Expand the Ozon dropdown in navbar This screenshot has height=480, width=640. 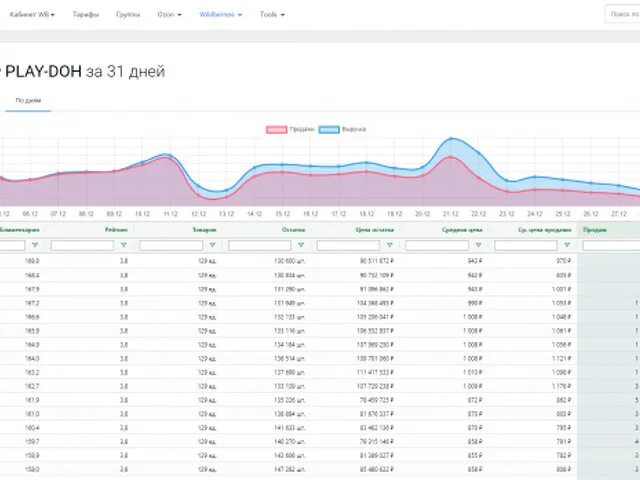(x=169, y=15)
